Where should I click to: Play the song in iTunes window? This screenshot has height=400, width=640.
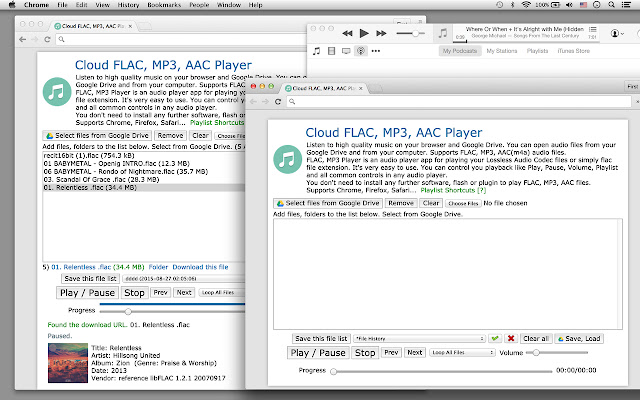364,33
